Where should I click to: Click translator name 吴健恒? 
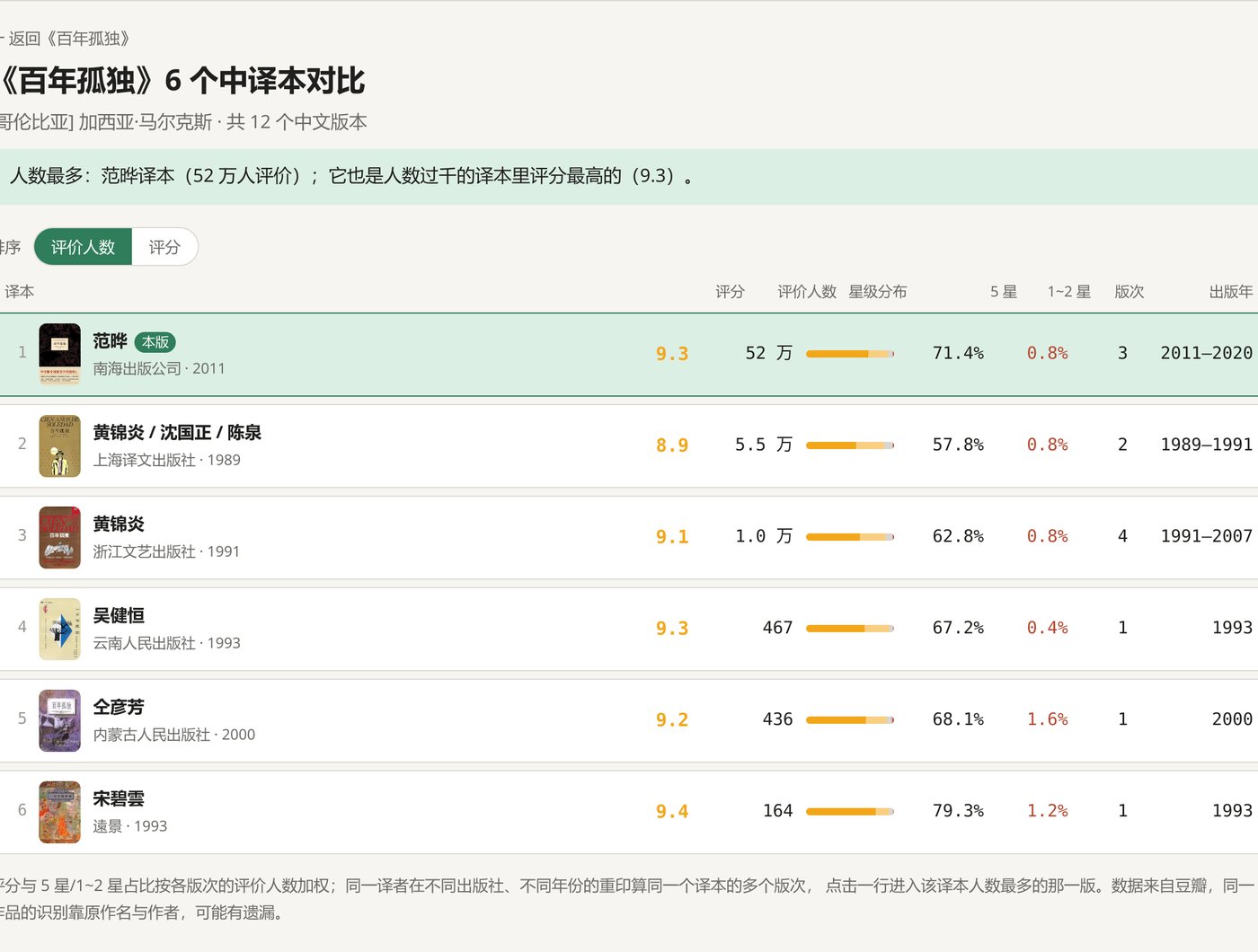[x=119, y=616]
